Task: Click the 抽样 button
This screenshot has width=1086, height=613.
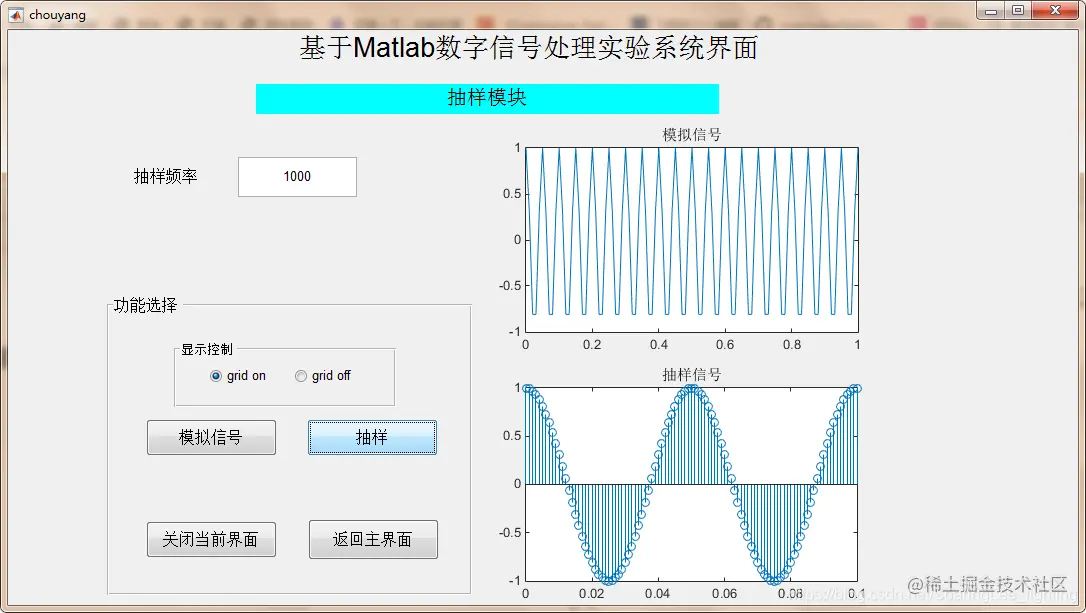Action: coord(372,438)
